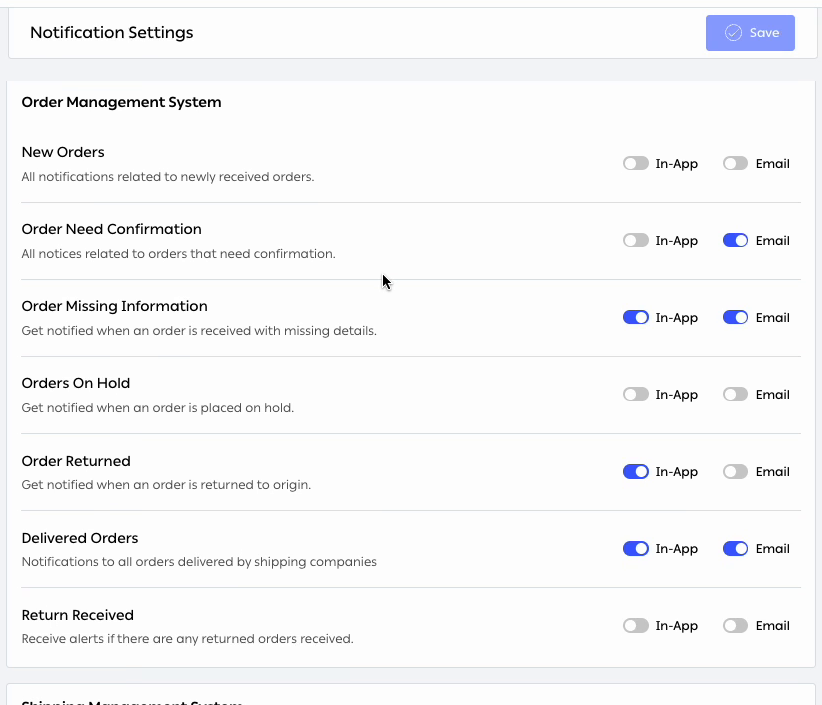Disable In-App toggle for Order Returned
Screen dimensions: 822x705
[636, 472]
